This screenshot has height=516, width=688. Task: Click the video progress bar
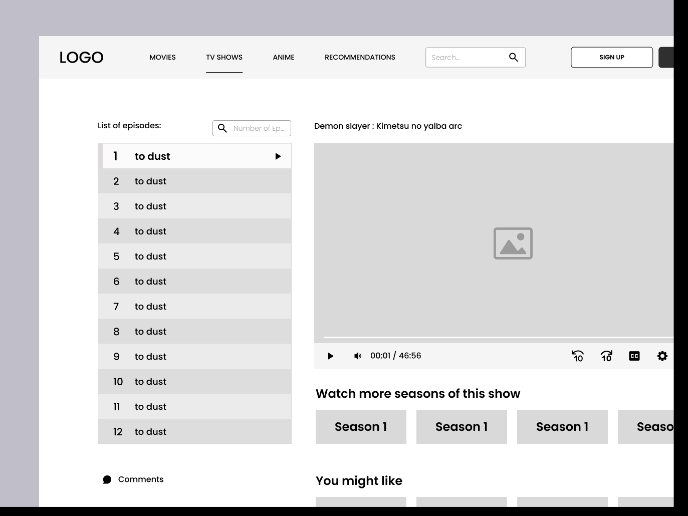[x=498, y=337]
